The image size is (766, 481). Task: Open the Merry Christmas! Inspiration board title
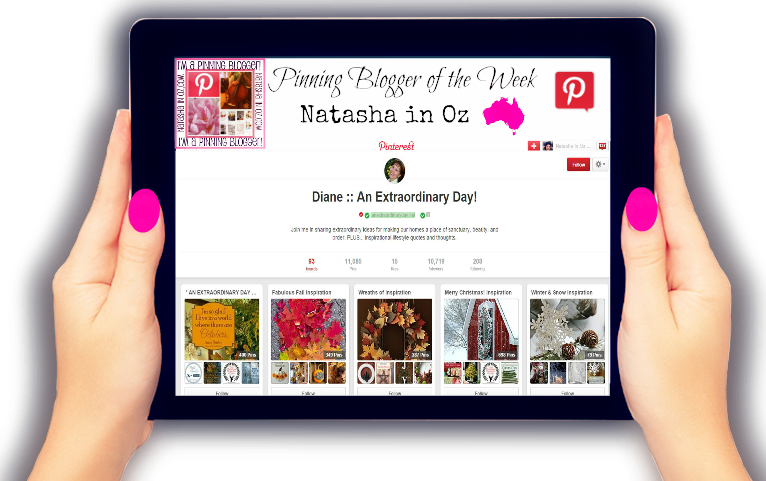pos(478,292)
